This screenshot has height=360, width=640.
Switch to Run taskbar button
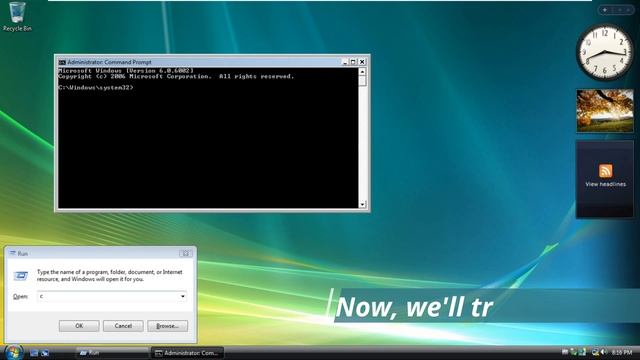click(112, 353)
